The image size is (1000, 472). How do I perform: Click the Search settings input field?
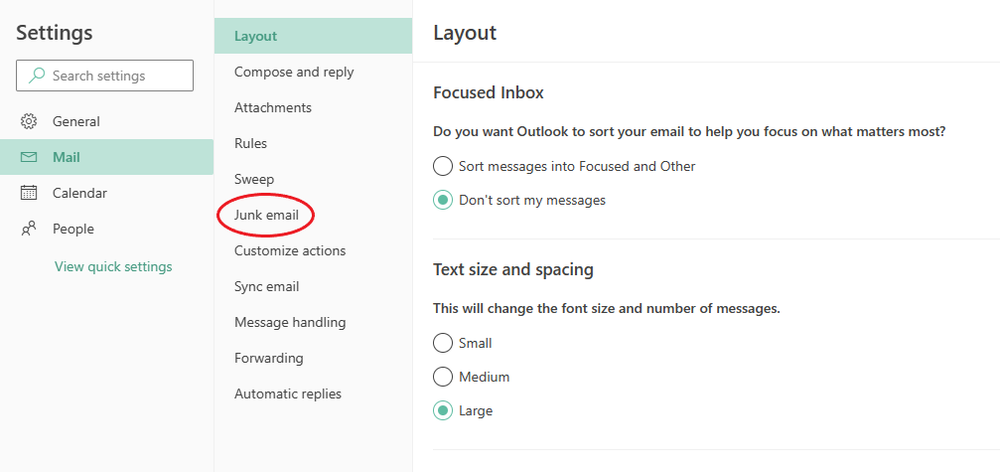pyautogui.click(x=105, y=75)
